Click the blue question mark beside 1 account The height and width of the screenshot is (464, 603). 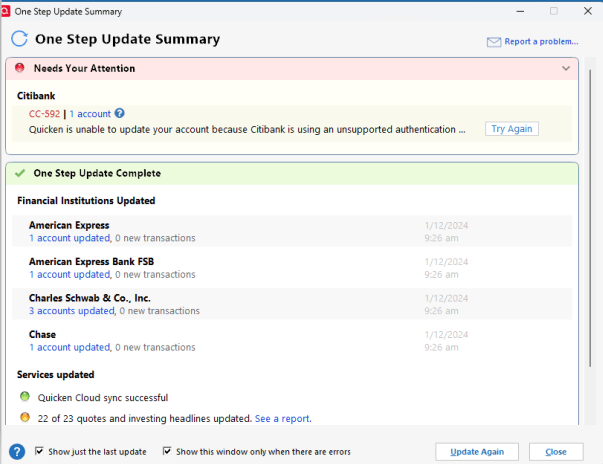point(120,113)
